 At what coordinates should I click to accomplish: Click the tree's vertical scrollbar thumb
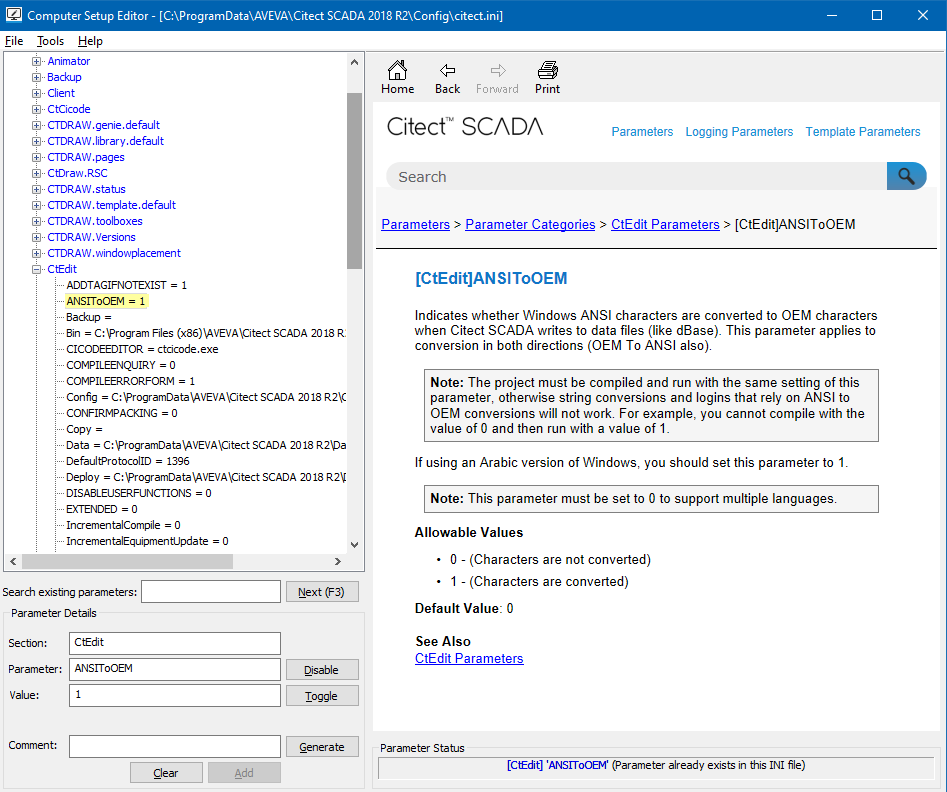tap(355, 181)
